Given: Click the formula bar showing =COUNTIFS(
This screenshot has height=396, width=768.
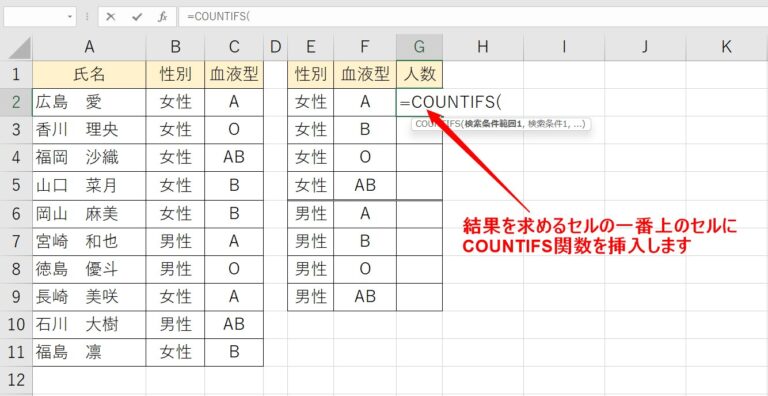Looking at the screenshot, I should click(473, 17).
